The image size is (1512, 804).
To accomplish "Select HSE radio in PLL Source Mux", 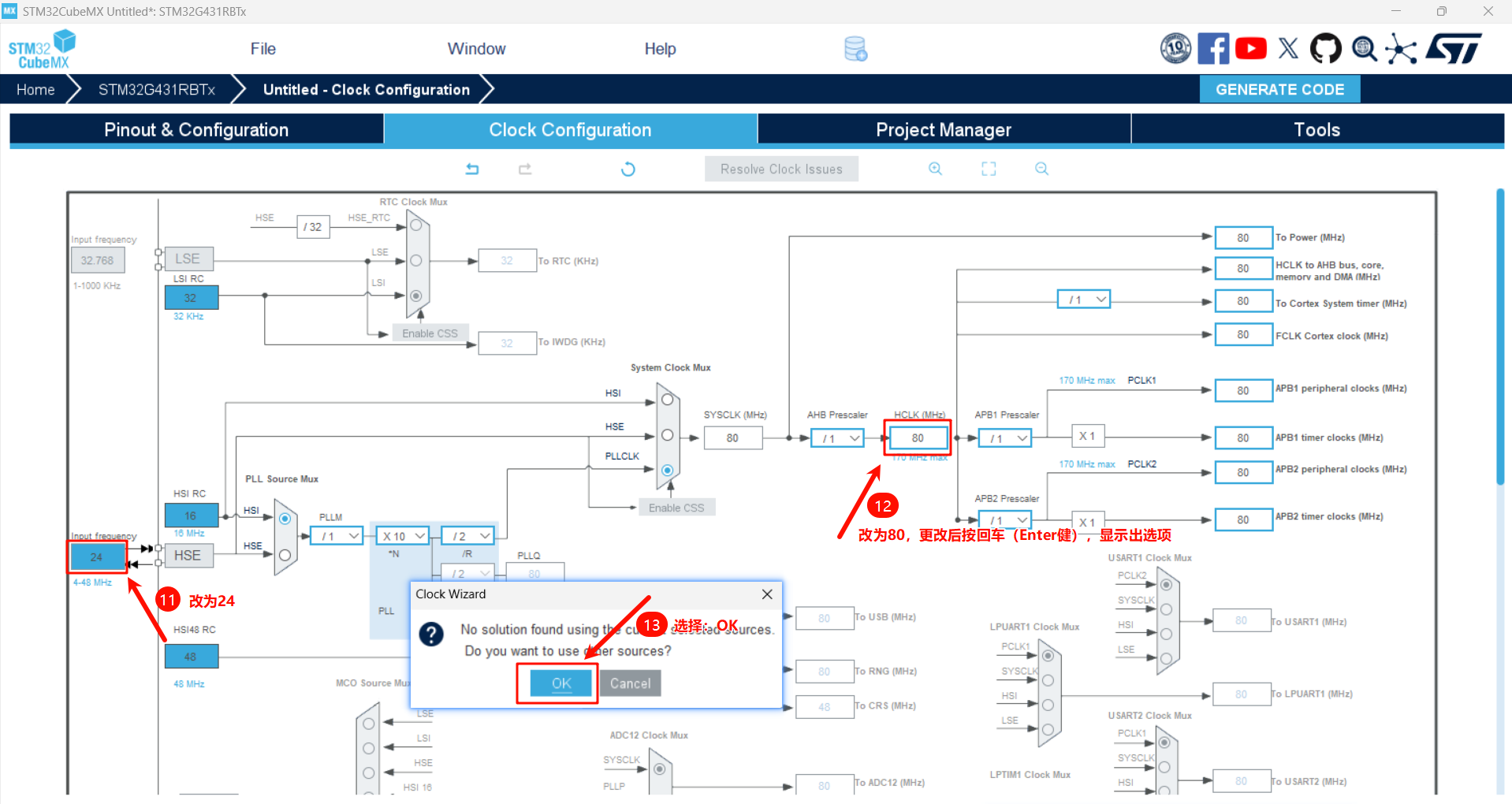I will point(285,555).
